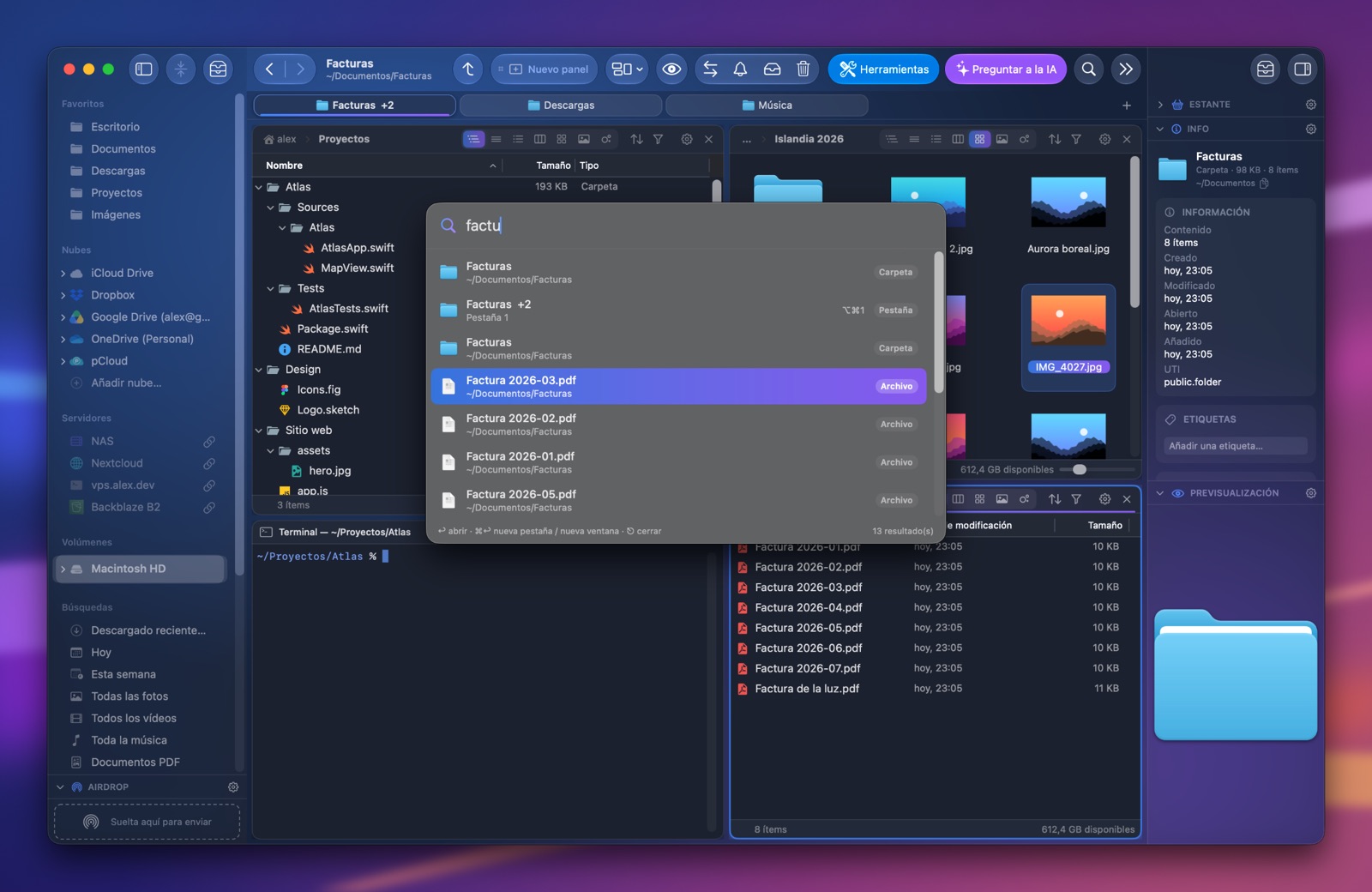Click the trash delete icon in toolbar
The width and height of the screenshot is (1372, 892).
[x=803, y=69]
